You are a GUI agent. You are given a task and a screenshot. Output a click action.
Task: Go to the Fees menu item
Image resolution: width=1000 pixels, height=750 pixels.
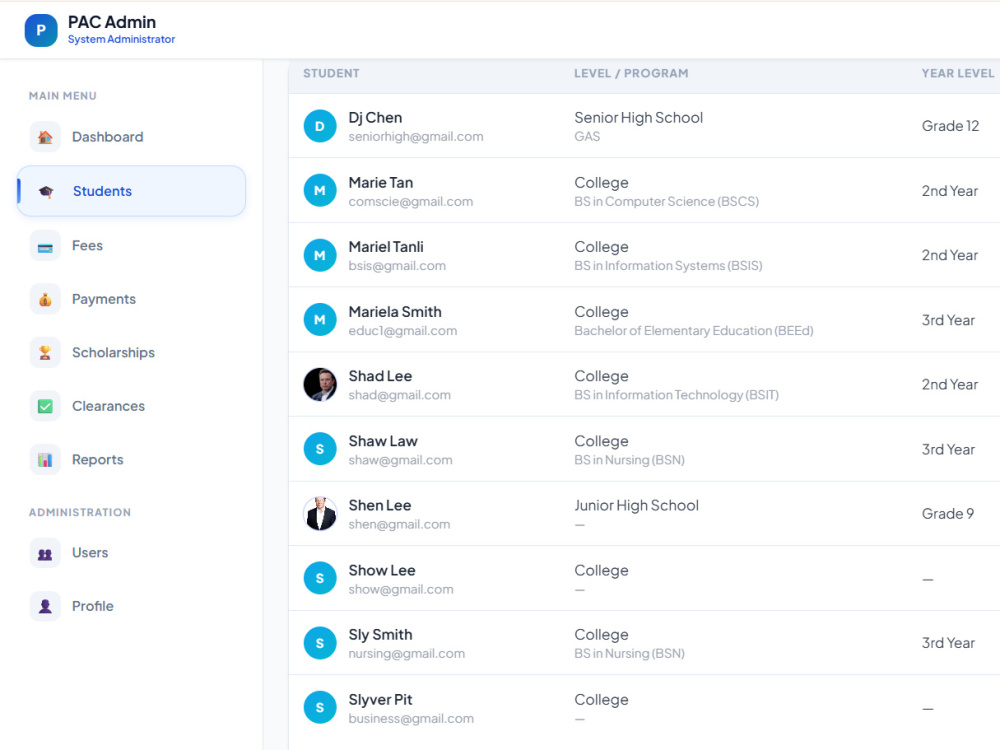[x=131, y=246]
